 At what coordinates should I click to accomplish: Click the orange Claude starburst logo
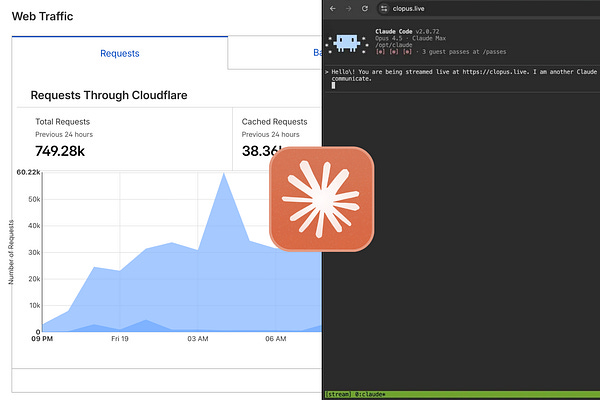point(321,199)
